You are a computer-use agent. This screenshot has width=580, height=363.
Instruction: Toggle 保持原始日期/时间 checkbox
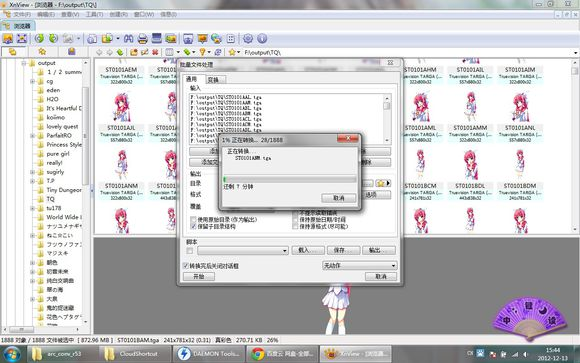pos(295,219)
